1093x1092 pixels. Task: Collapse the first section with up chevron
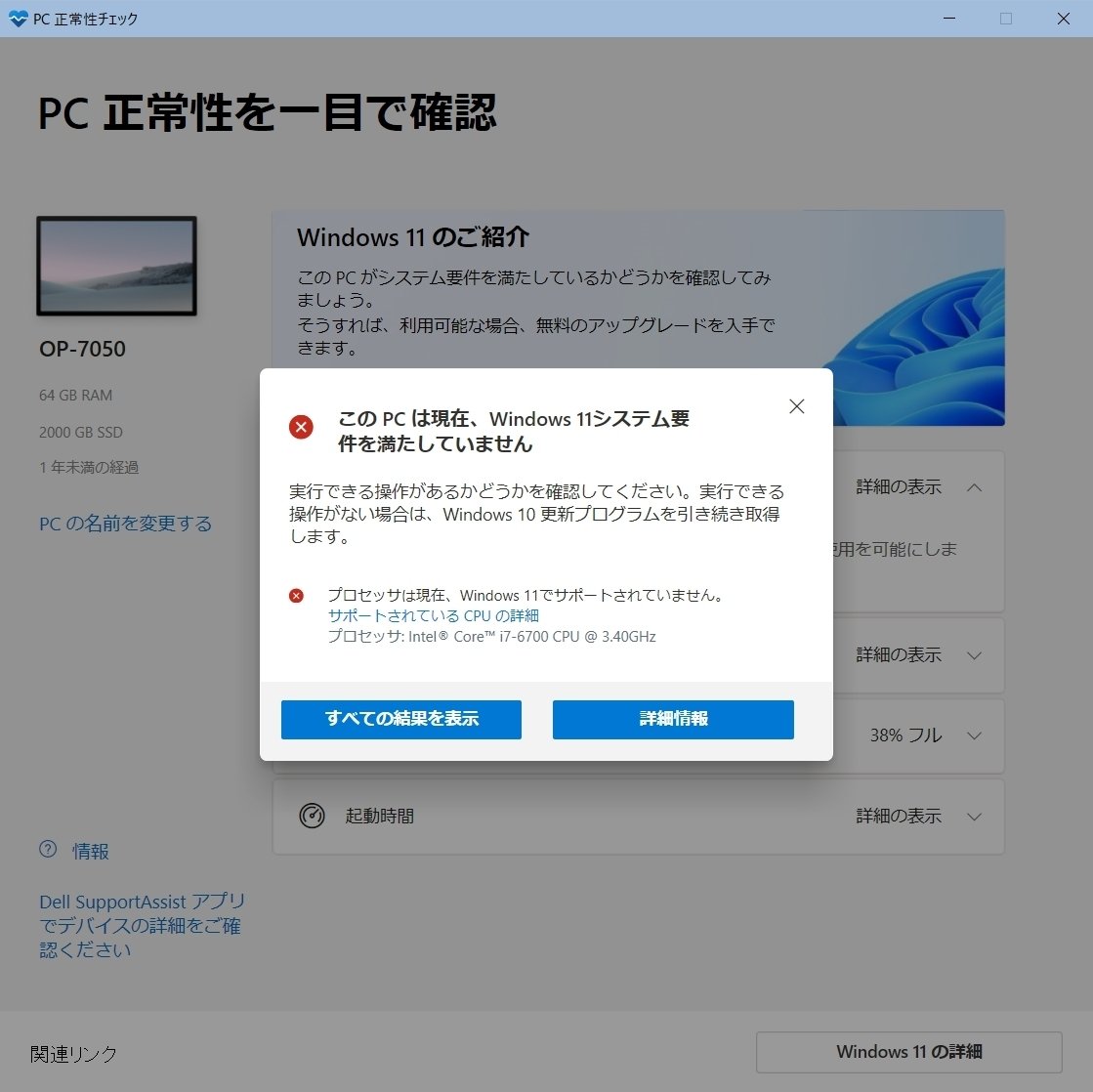[975, 487]
